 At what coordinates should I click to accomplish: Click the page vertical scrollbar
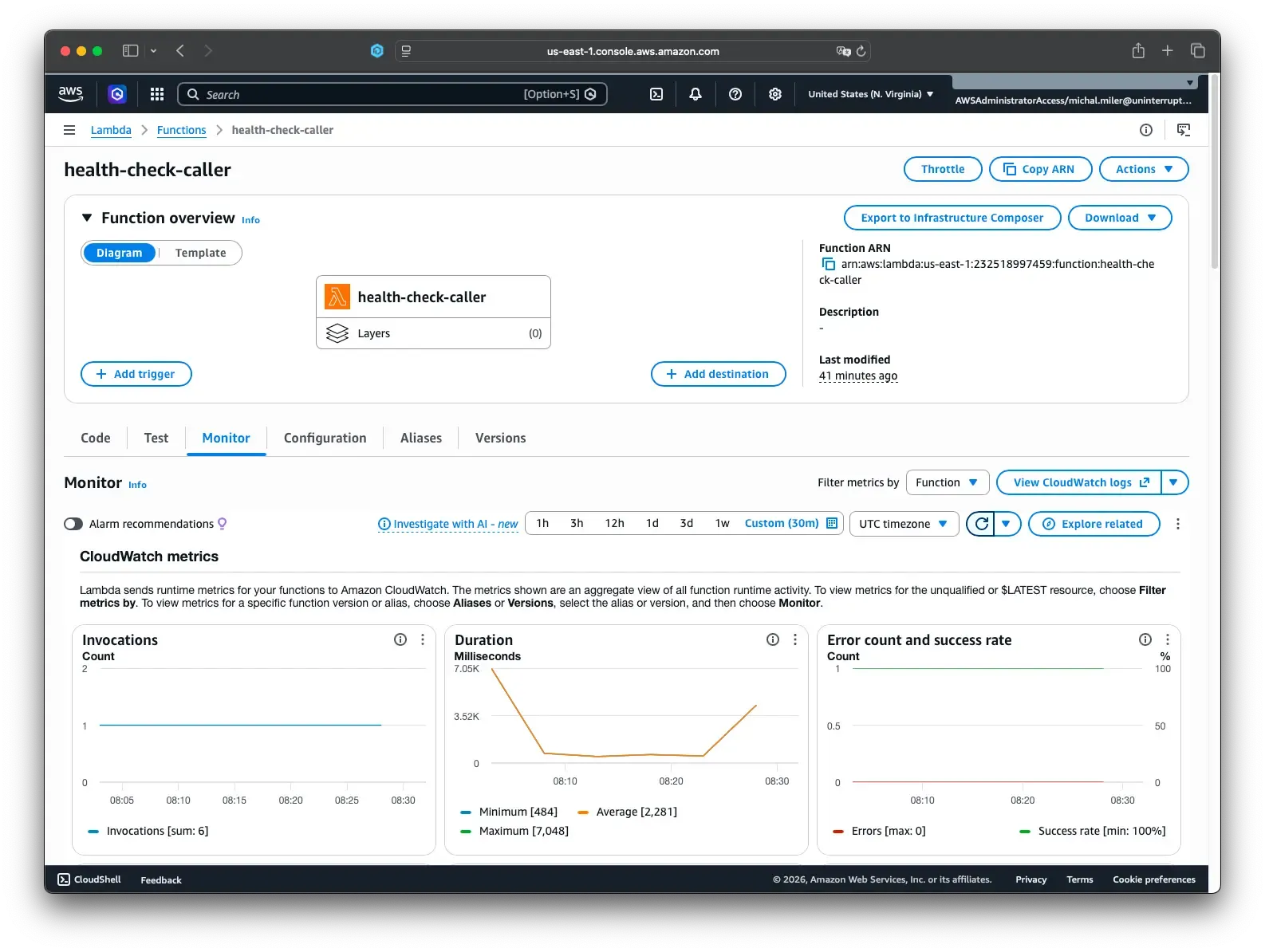coord(1215,171)
